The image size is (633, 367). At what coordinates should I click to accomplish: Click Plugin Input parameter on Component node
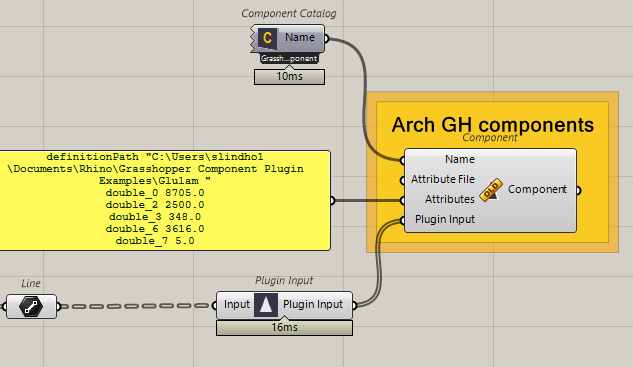(x=445, y=219)
